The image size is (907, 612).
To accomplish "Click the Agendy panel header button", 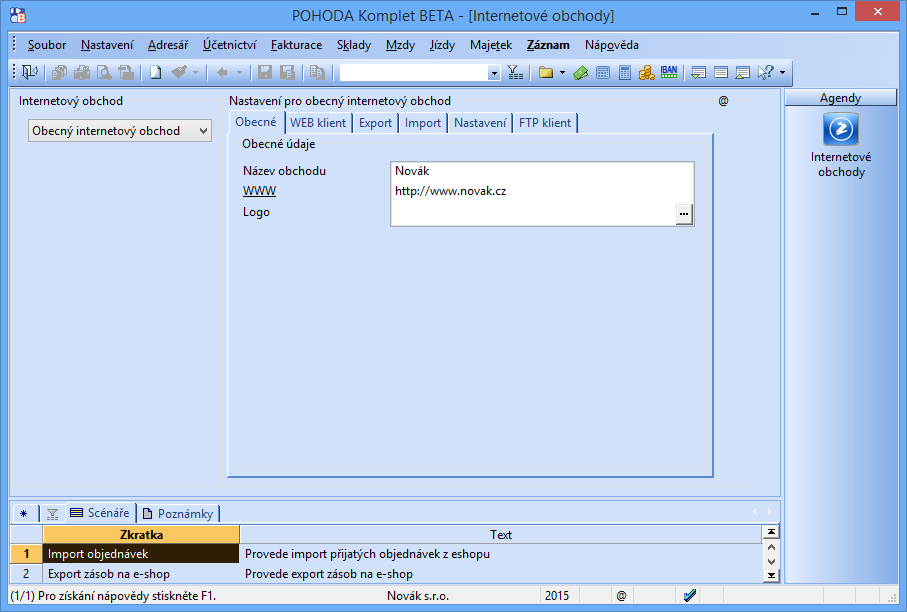I will pyautogui.click(x=840, y=98).
